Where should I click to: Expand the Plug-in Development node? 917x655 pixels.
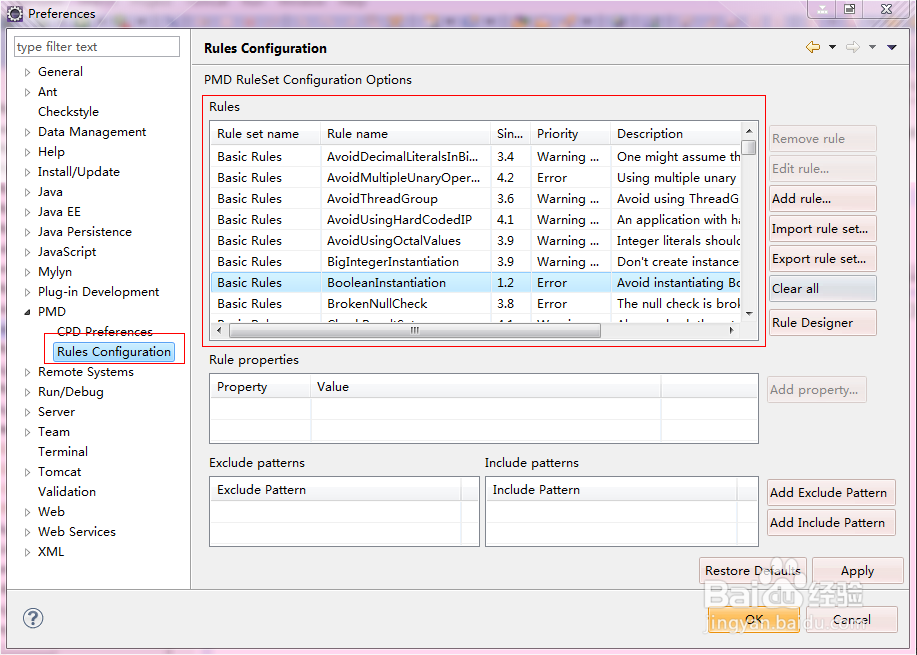coord(27,292)
